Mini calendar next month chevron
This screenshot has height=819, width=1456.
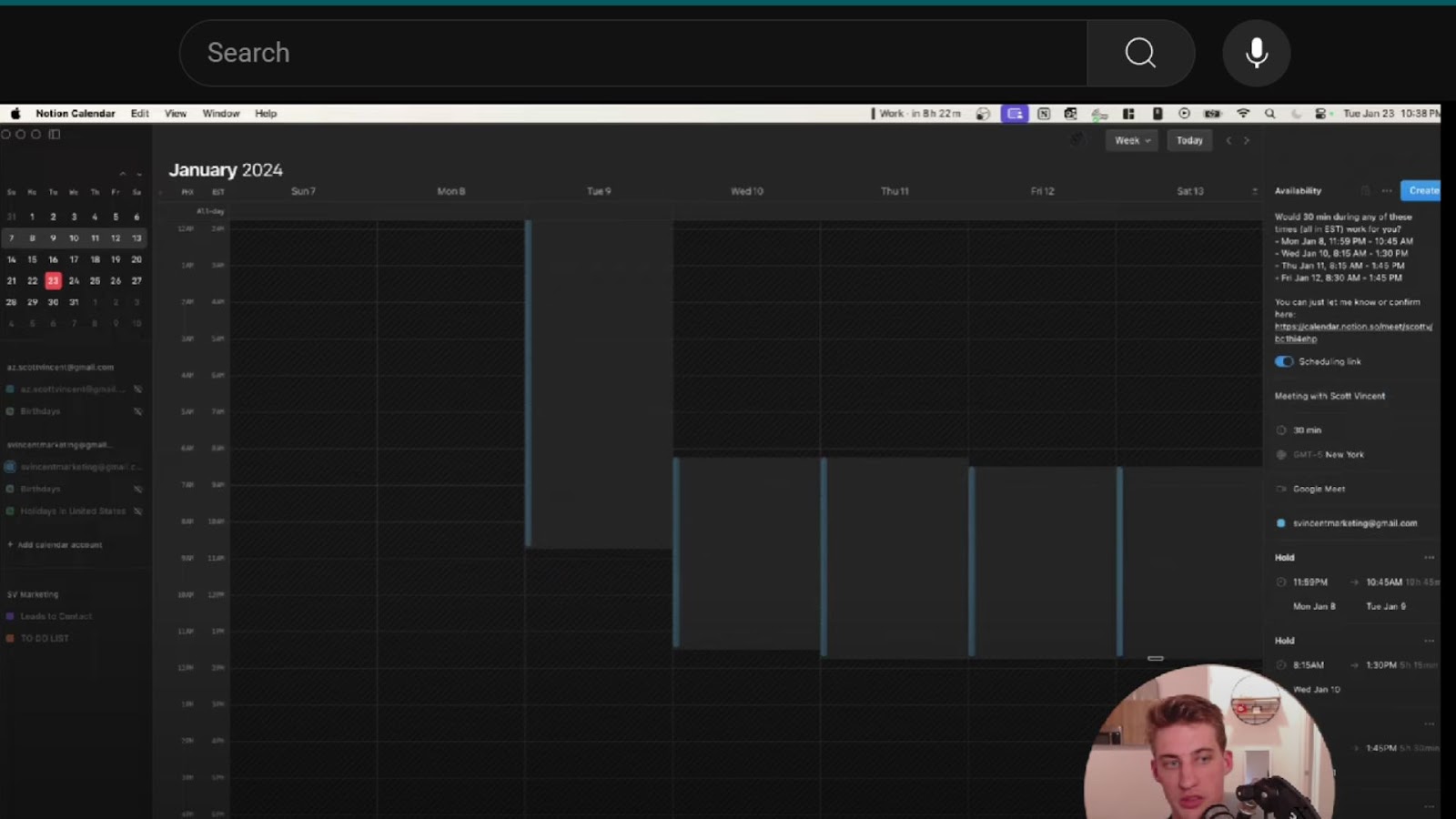(x=139, y=174)
